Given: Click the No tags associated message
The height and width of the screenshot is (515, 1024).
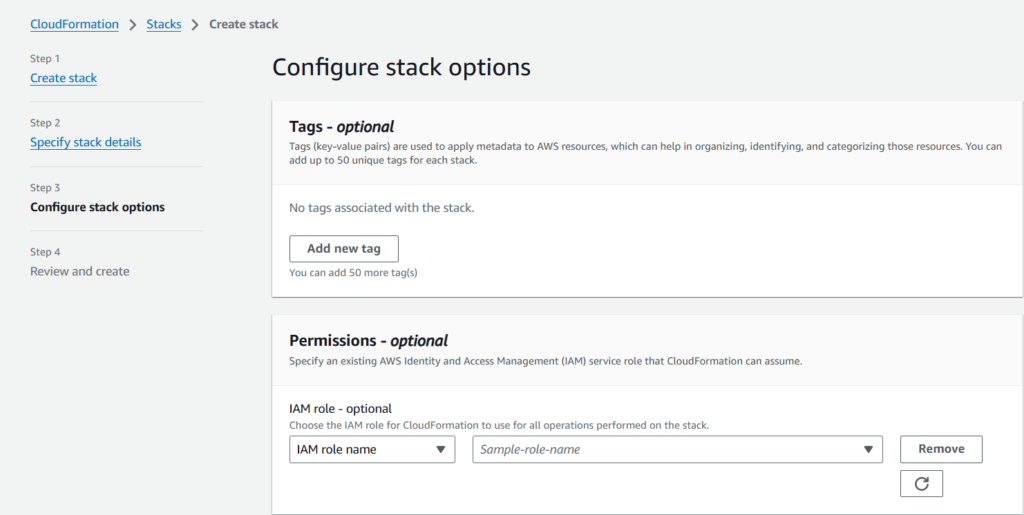Looking at the screenshot, I should coord(381,208).
